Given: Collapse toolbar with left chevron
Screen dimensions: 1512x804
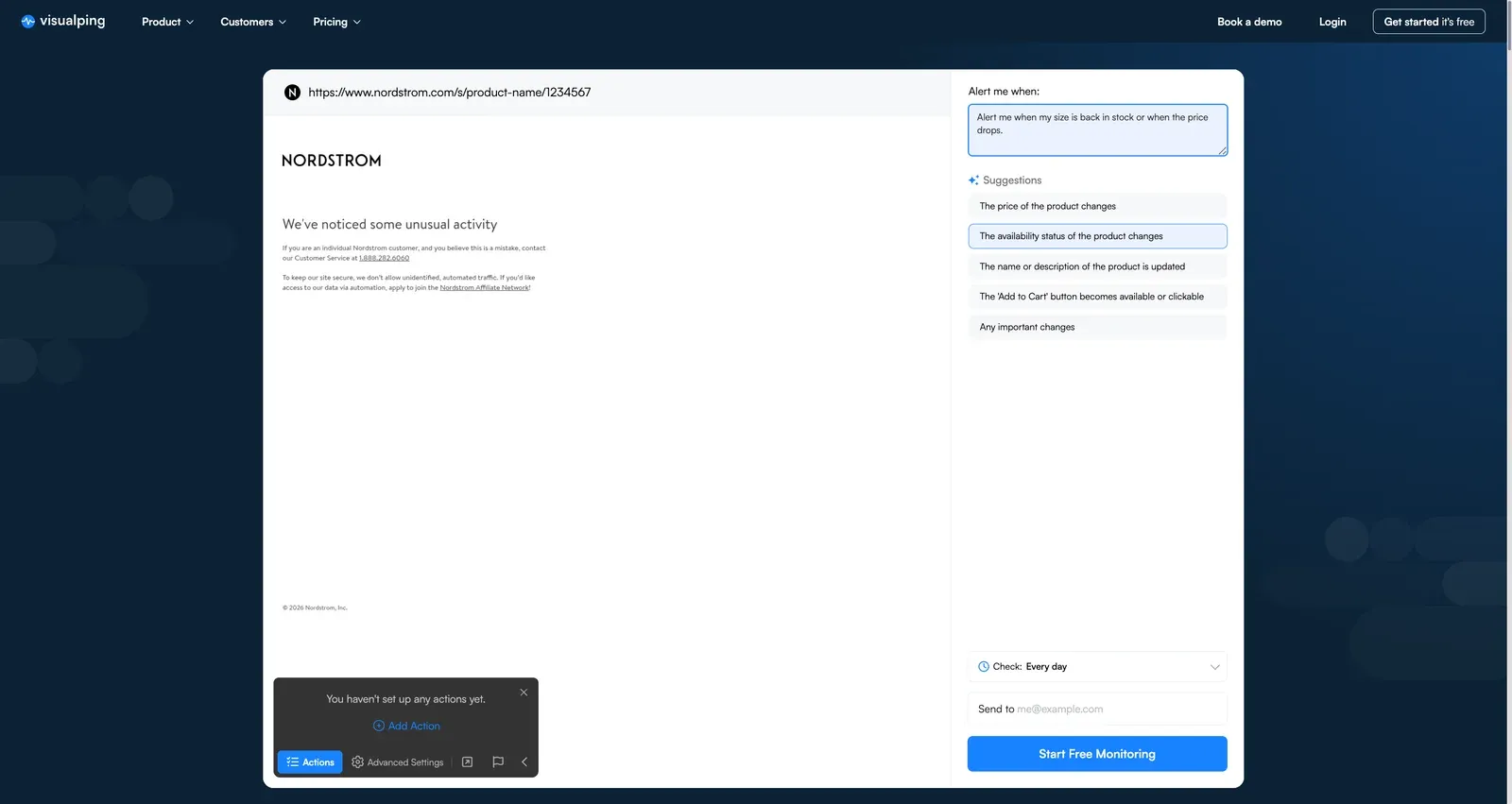Looking at the screenshot, I should click(x=524, y=761).
